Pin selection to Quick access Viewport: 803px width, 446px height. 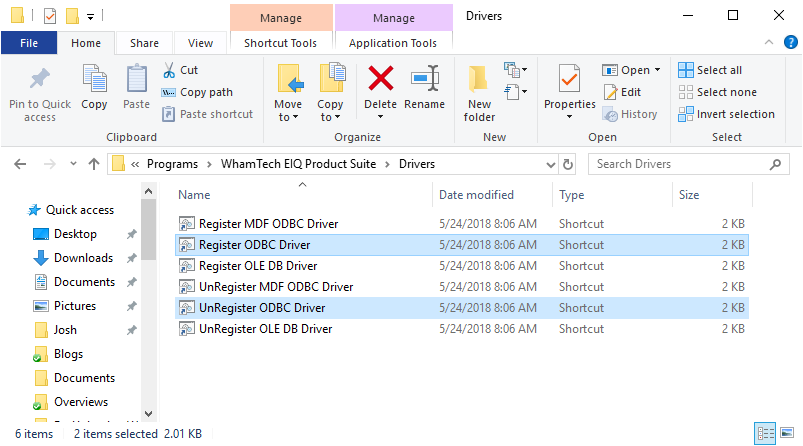coord(40,90)
